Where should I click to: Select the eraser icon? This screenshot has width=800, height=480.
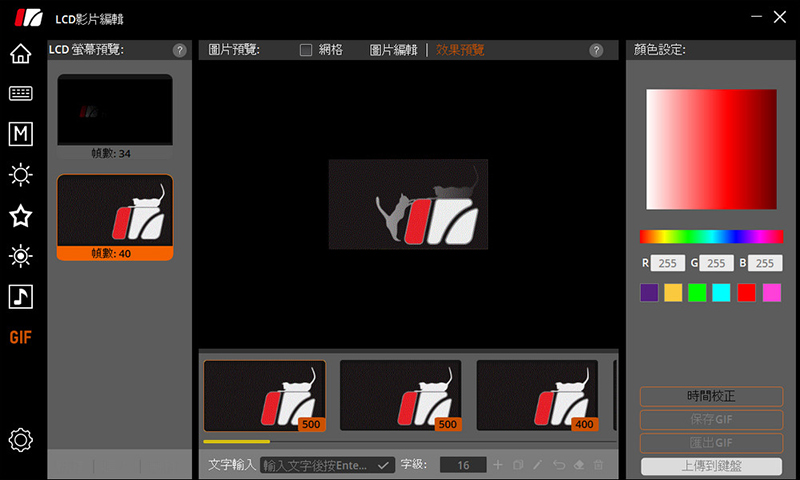tap(579, 465)
